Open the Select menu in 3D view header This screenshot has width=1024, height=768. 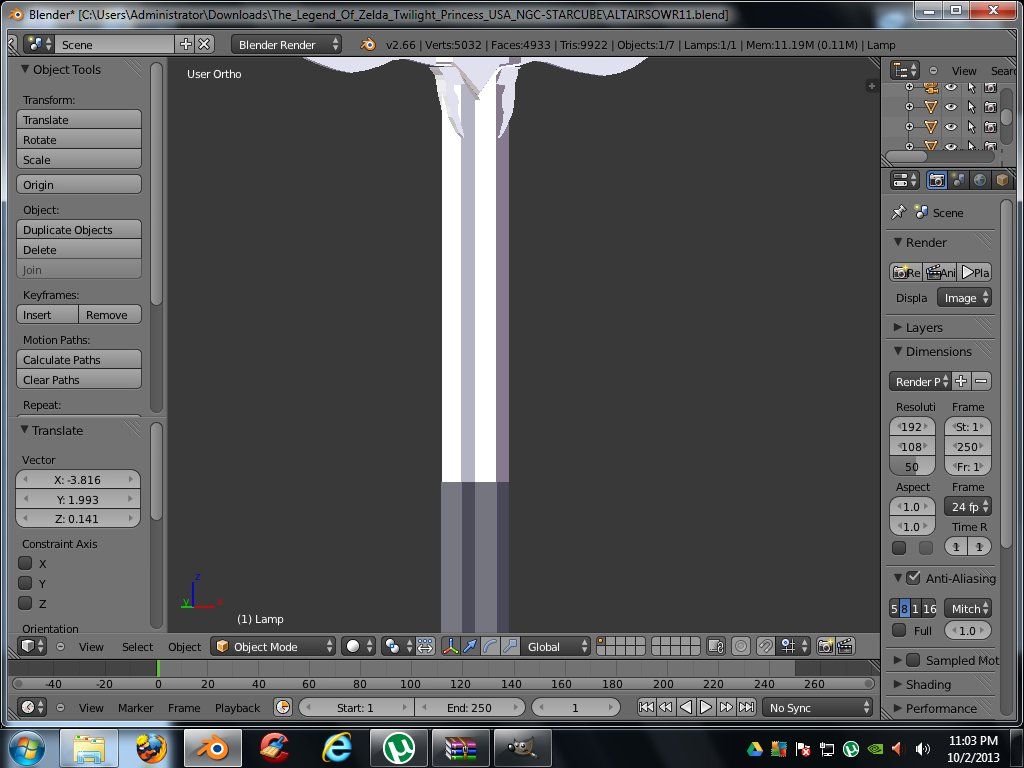coord(137,647)
